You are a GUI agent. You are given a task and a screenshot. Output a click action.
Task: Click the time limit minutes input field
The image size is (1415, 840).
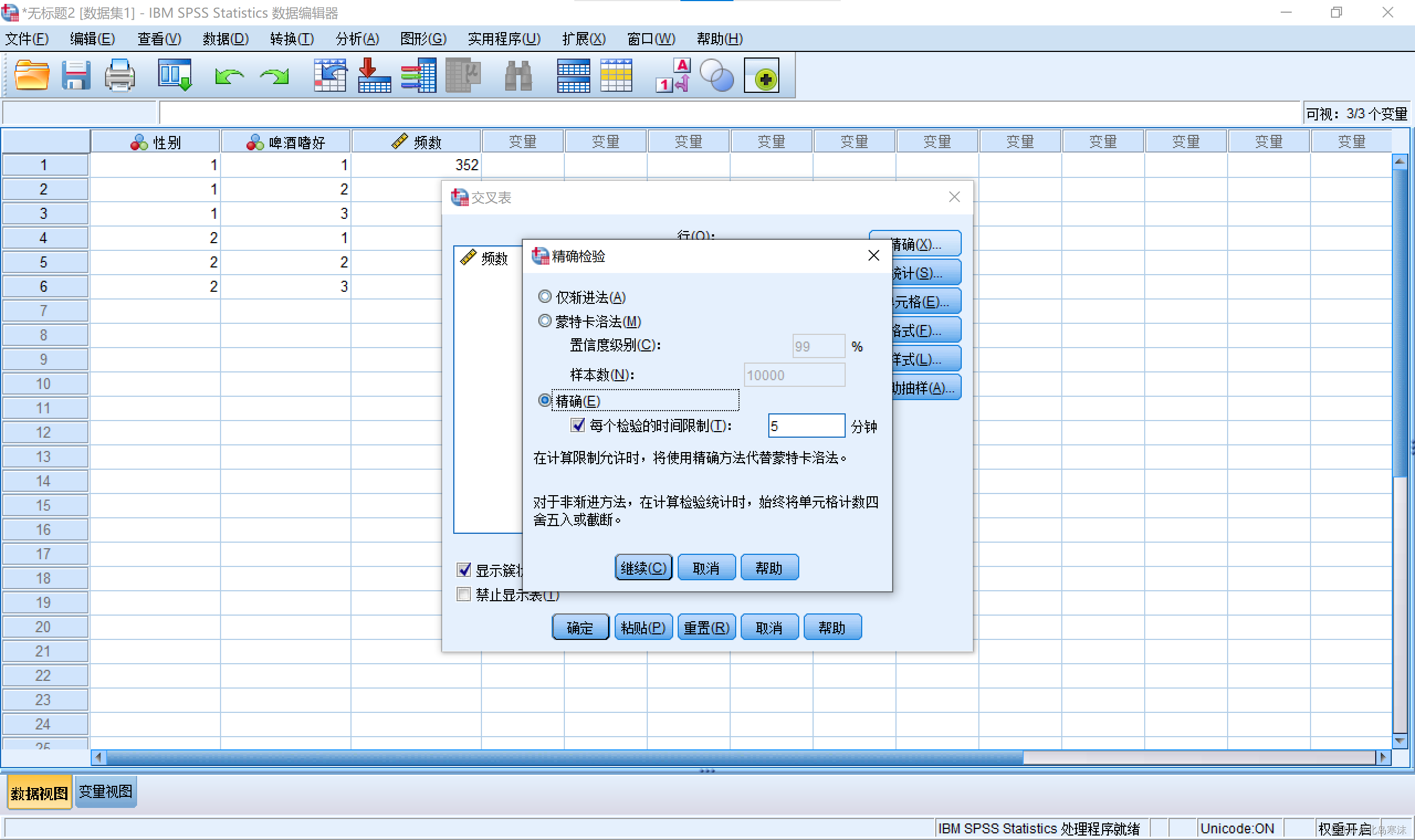click(x=806, y=426)
